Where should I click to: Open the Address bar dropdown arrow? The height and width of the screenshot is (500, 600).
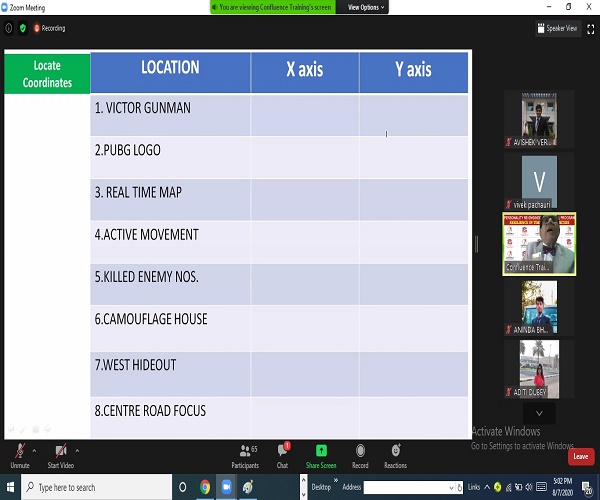pos(452,488)
